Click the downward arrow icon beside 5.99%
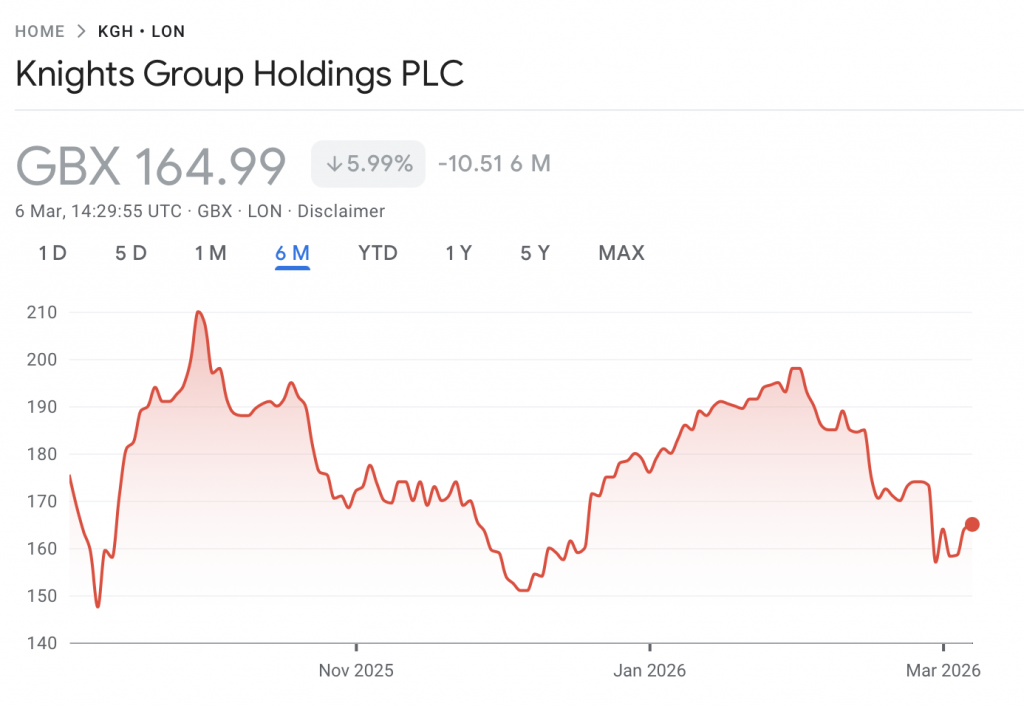The image size is (1024, 706). click(334, 164)
